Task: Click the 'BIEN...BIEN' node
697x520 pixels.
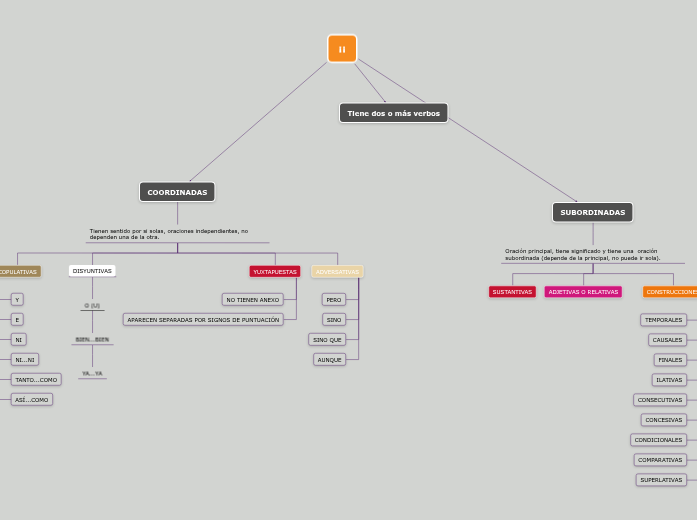Action: pyautogui.click(x=92, y=340)
